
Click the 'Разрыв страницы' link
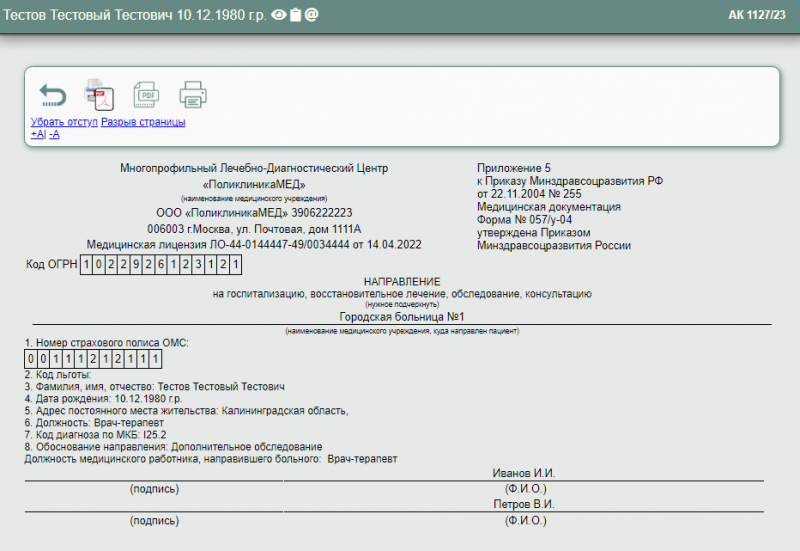(x=143, y=122)
